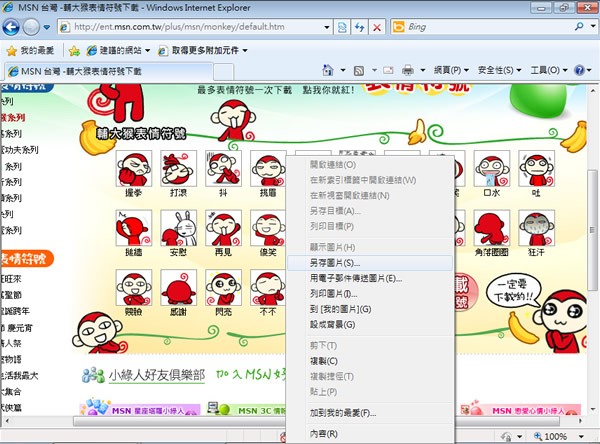Click the 角落圈圈 monkey emoticon
The height and width of the screenshot is (444, 600).
(492, 228)
